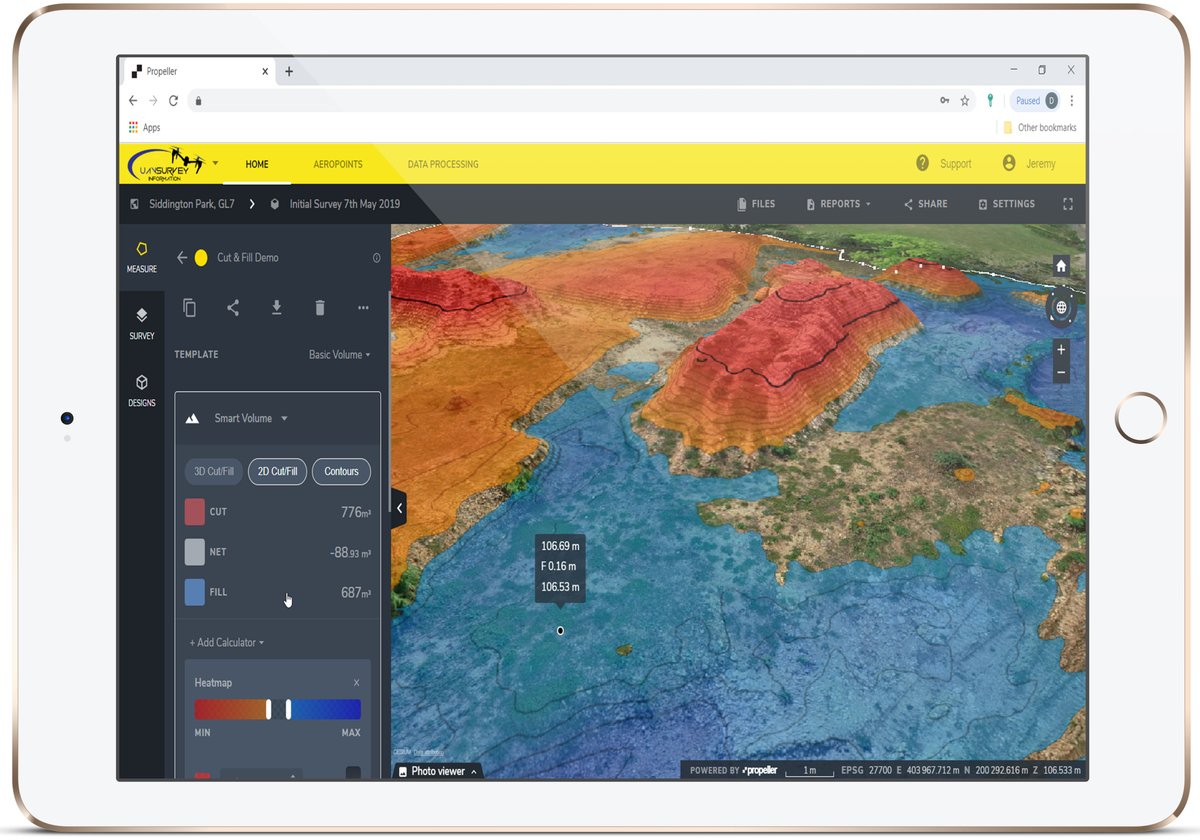
Task: Go back from Cut & Fill Demo
Action: [x=182, y=258]
